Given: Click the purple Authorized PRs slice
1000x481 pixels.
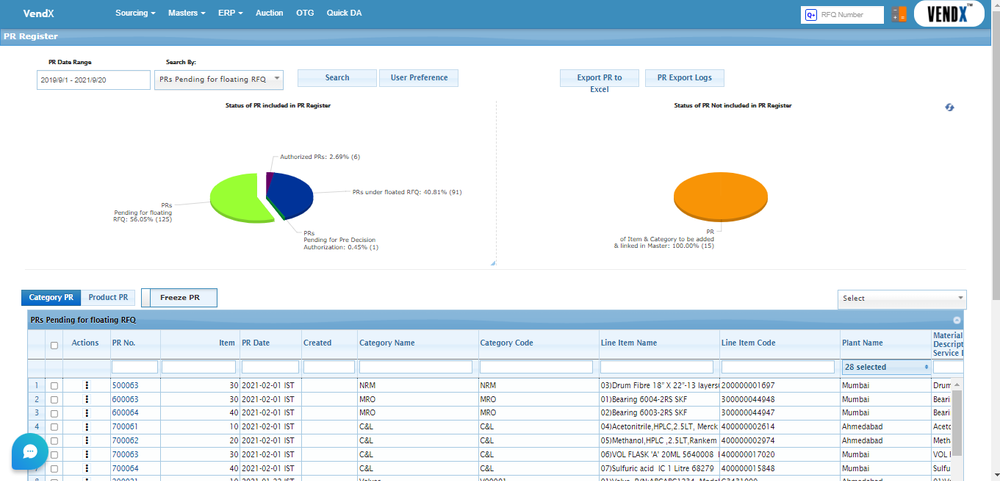Looking at the screenshot, I should coord(270,177).
